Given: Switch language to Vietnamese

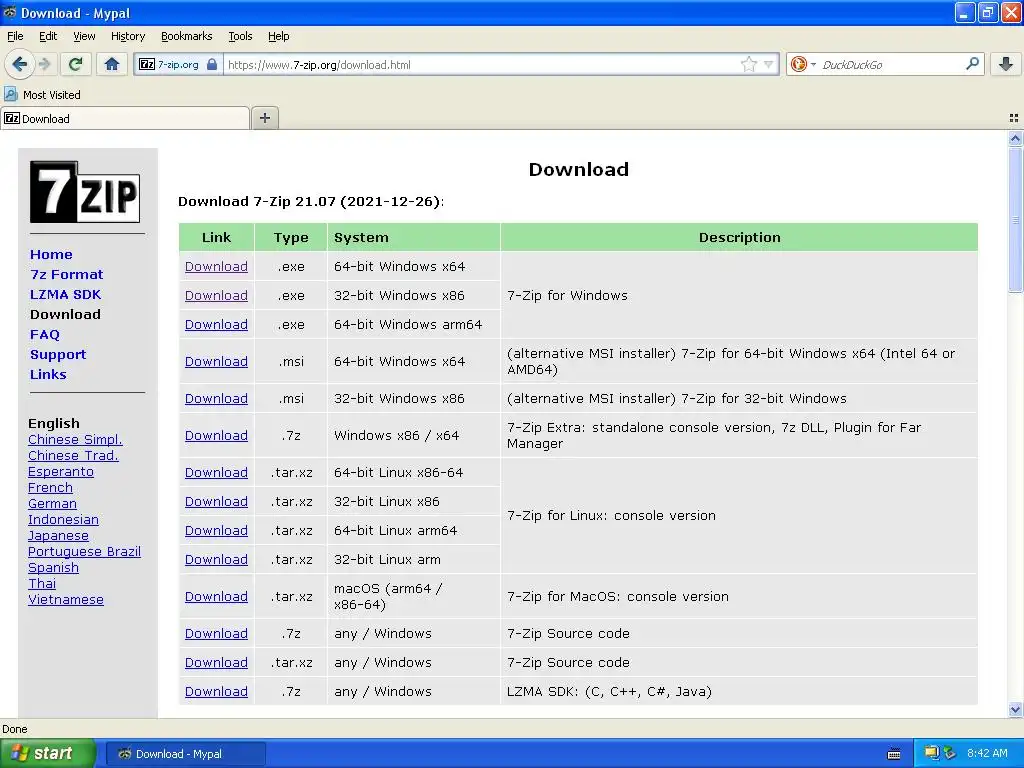Looking at the screenshot, I should click(65, 600).
